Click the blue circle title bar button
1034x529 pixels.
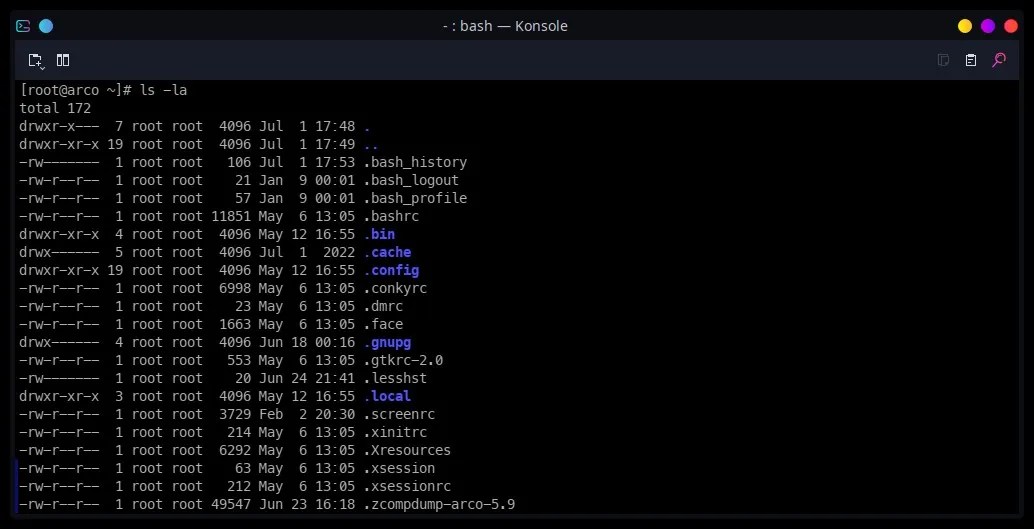click(46, 26)
